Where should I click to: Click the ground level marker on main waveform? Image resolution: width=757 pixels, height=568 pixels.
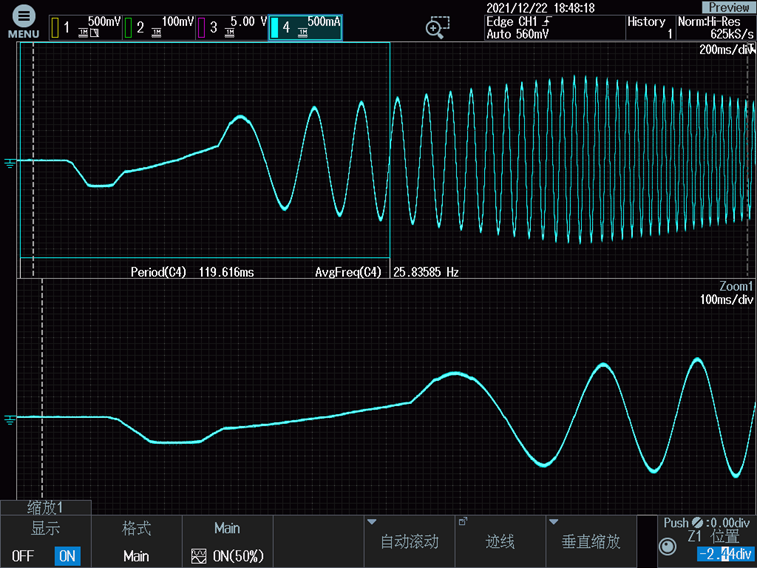point(11,161)
